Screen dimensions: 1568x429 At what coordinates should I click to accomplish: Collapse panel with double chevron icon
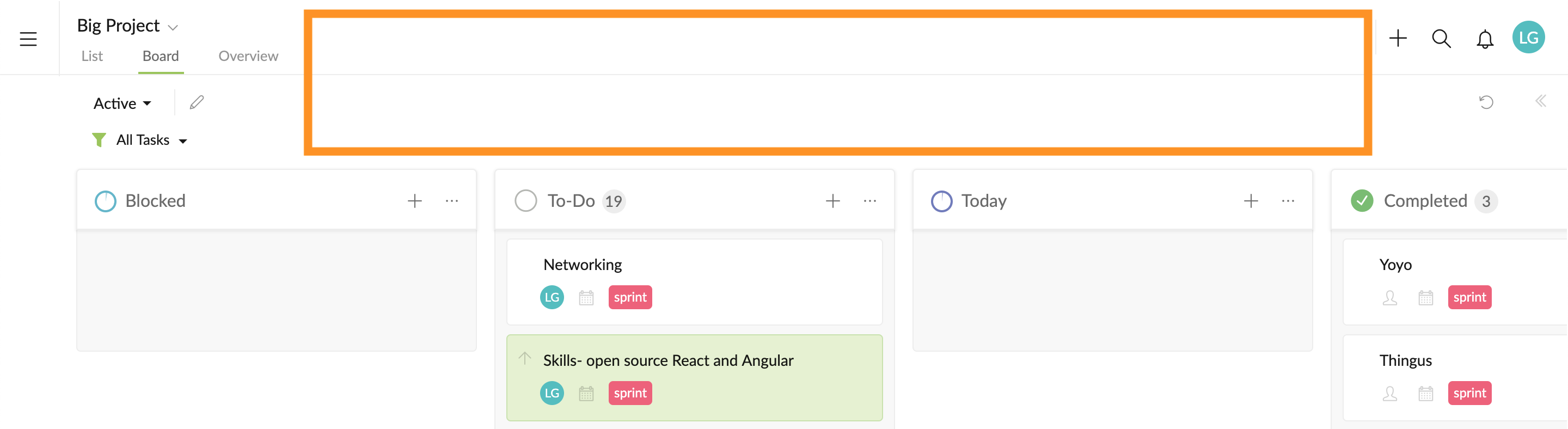1540,101
